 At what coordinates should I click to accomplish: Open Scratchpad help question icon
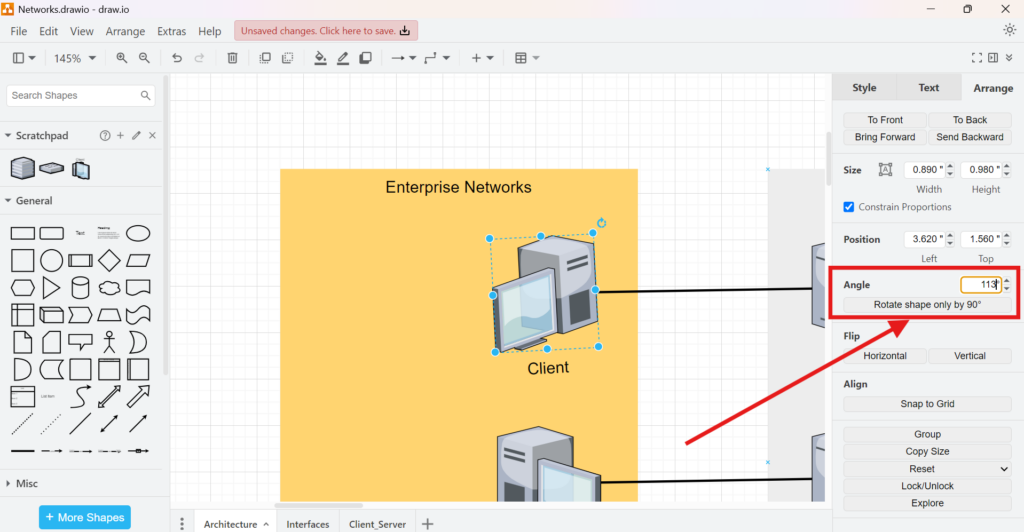[x=104, y=135]
